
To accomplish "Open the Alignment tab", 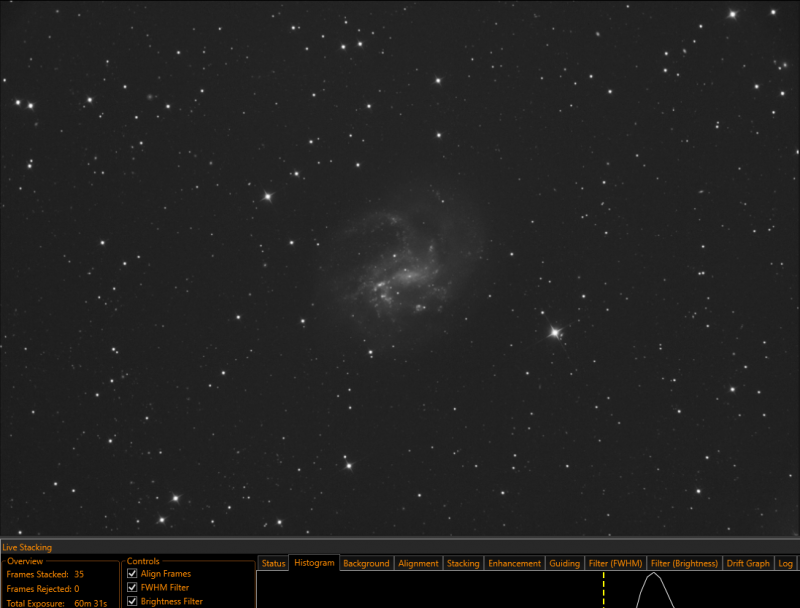I will (418, 563).
